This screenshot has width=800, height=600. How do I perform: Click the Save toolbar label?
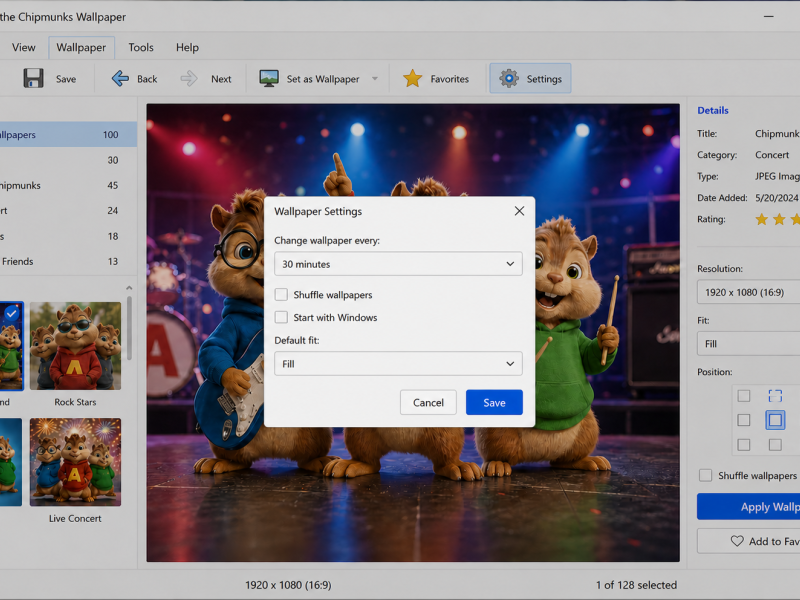coord(66,79)
